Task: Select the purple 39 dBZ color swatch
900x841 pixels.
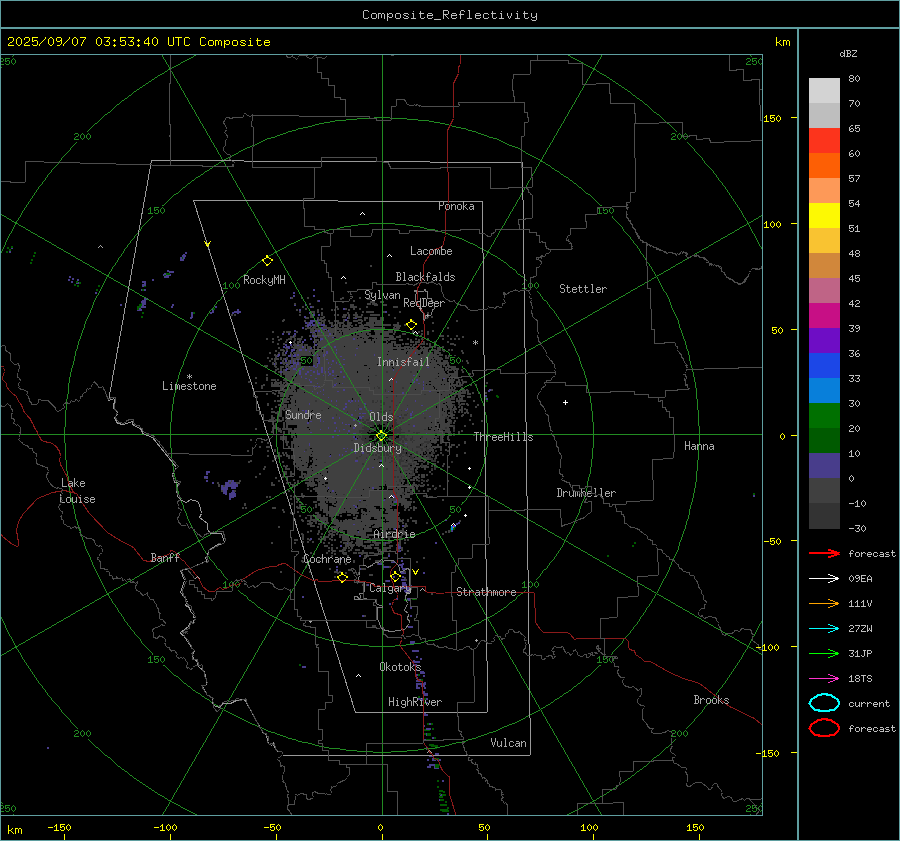Action: [824, 340]
